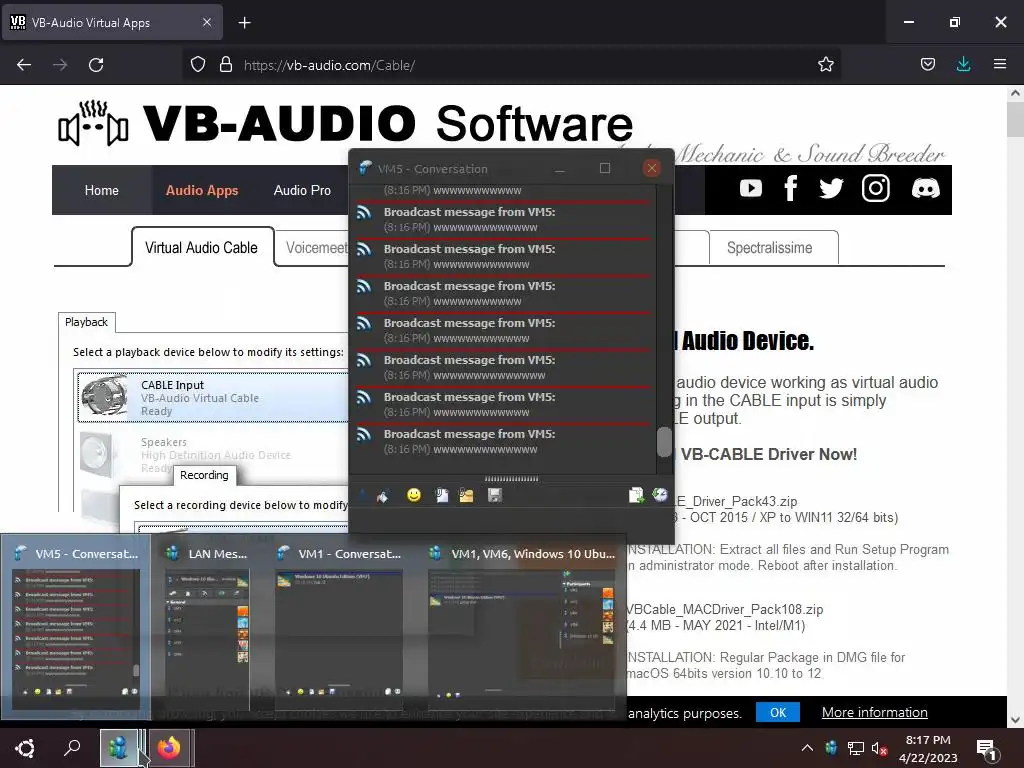
Task: Select VM1, VM6 group chat thumbnail
Action: (522, 626)
